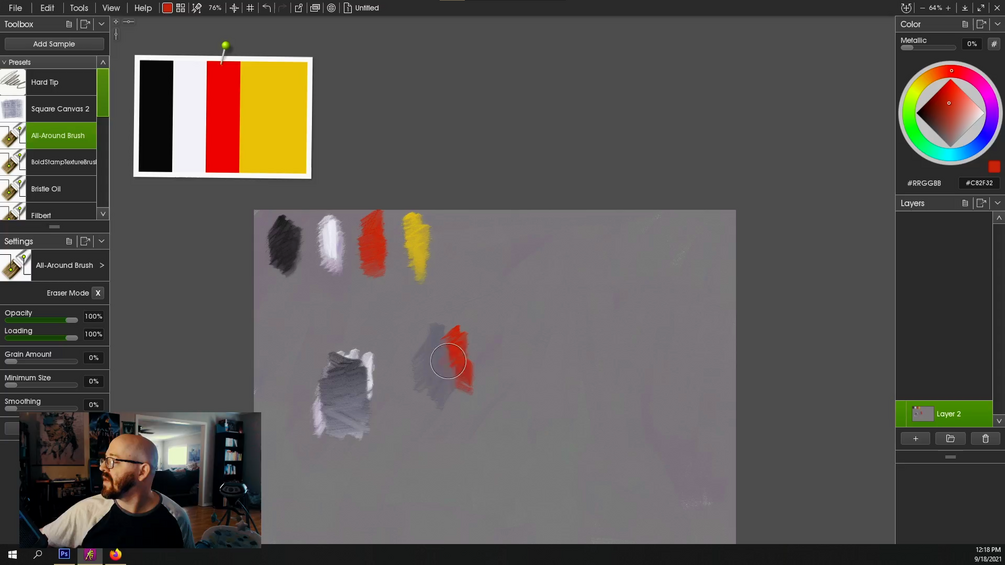
Task: Create a layer group with folder button
Action: click(x=950, y=439)
